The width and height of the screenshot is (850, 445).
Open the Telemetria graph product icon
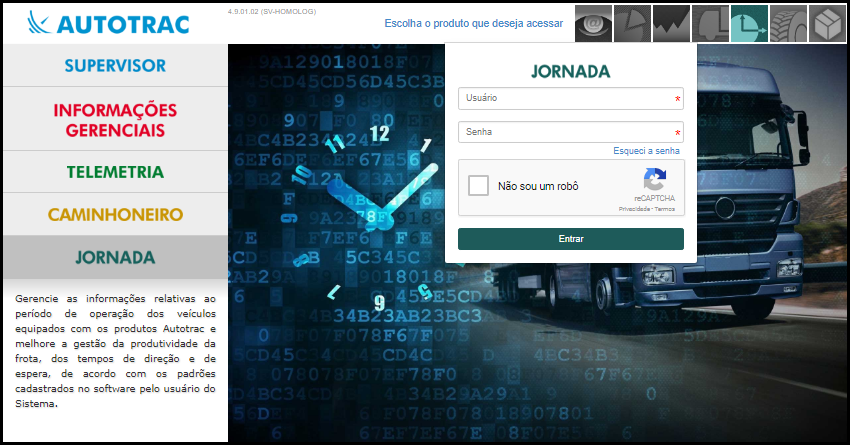click(672, 23)
